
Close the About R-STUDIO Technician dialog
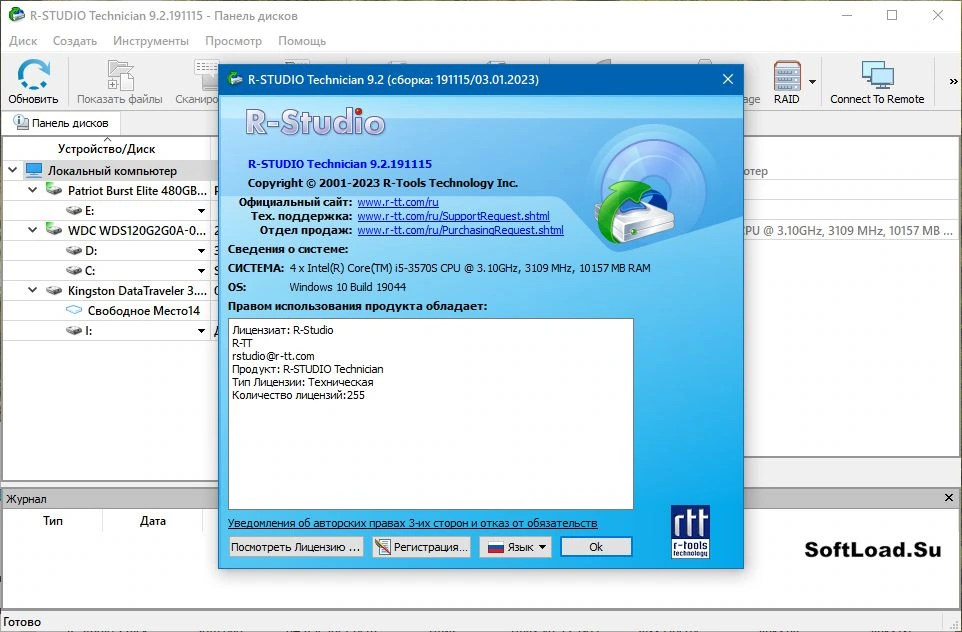(x=728, y=79)
